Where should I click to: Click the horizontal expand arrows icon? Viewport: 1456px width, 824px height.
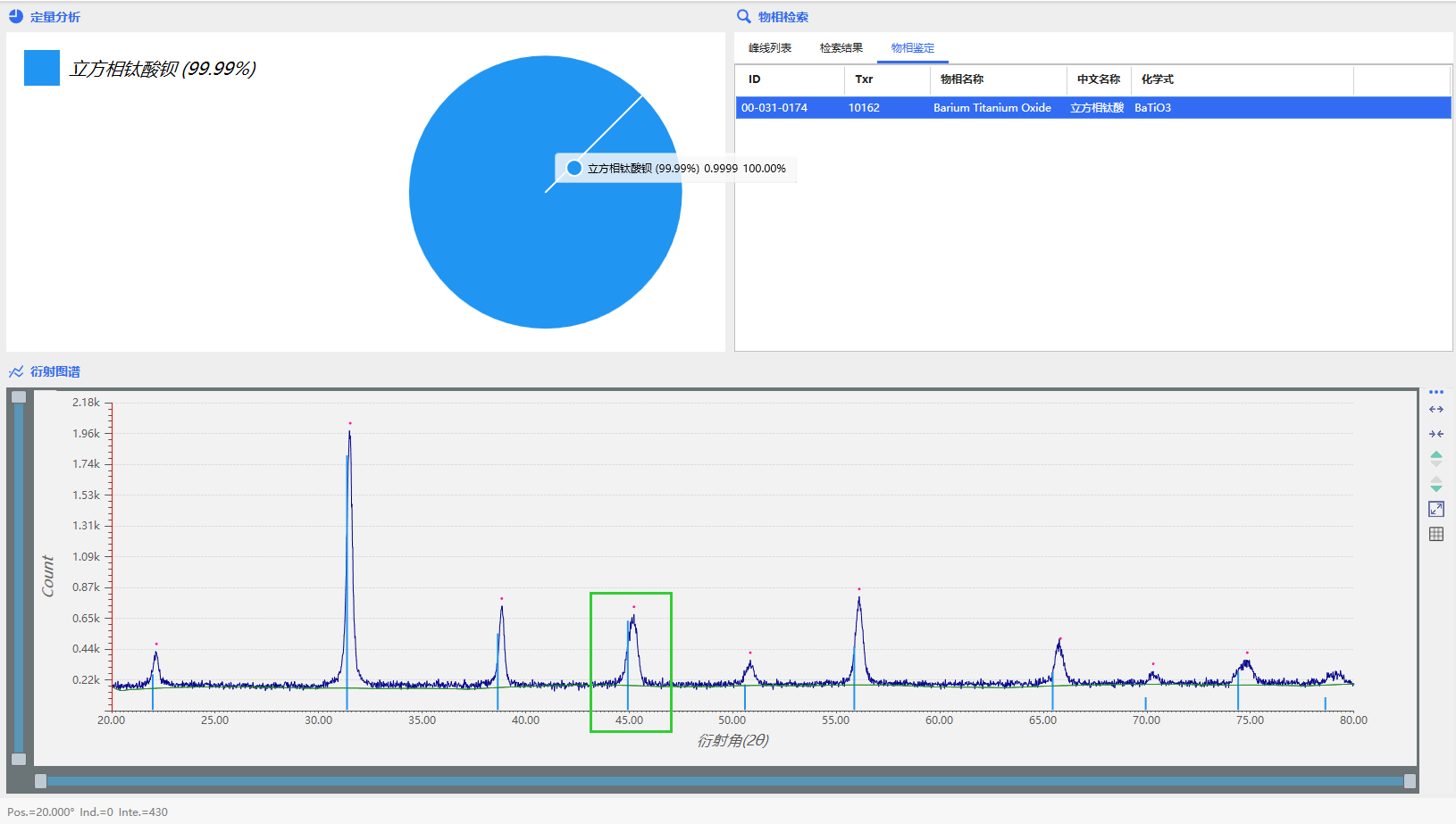[x=1435, y=410]
